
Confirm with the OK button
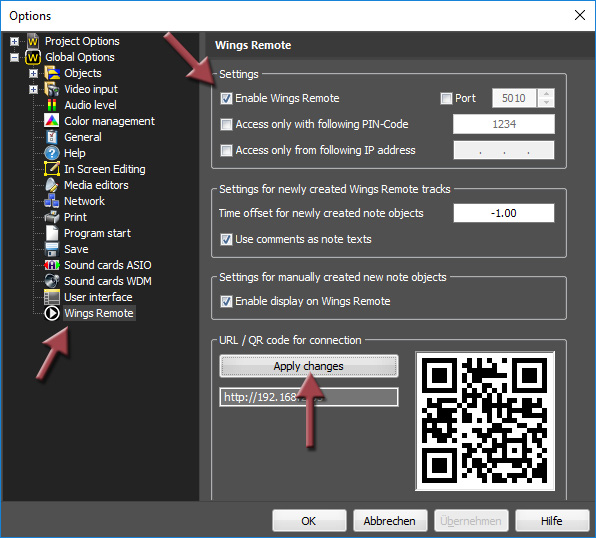coord(309,521)
